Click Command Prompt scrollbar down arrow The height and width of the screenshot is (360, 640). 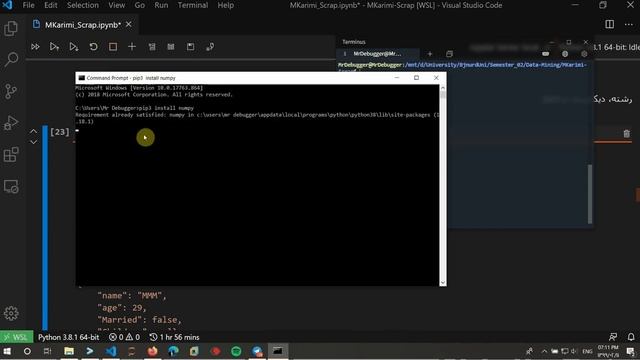(x=443, y=282)
